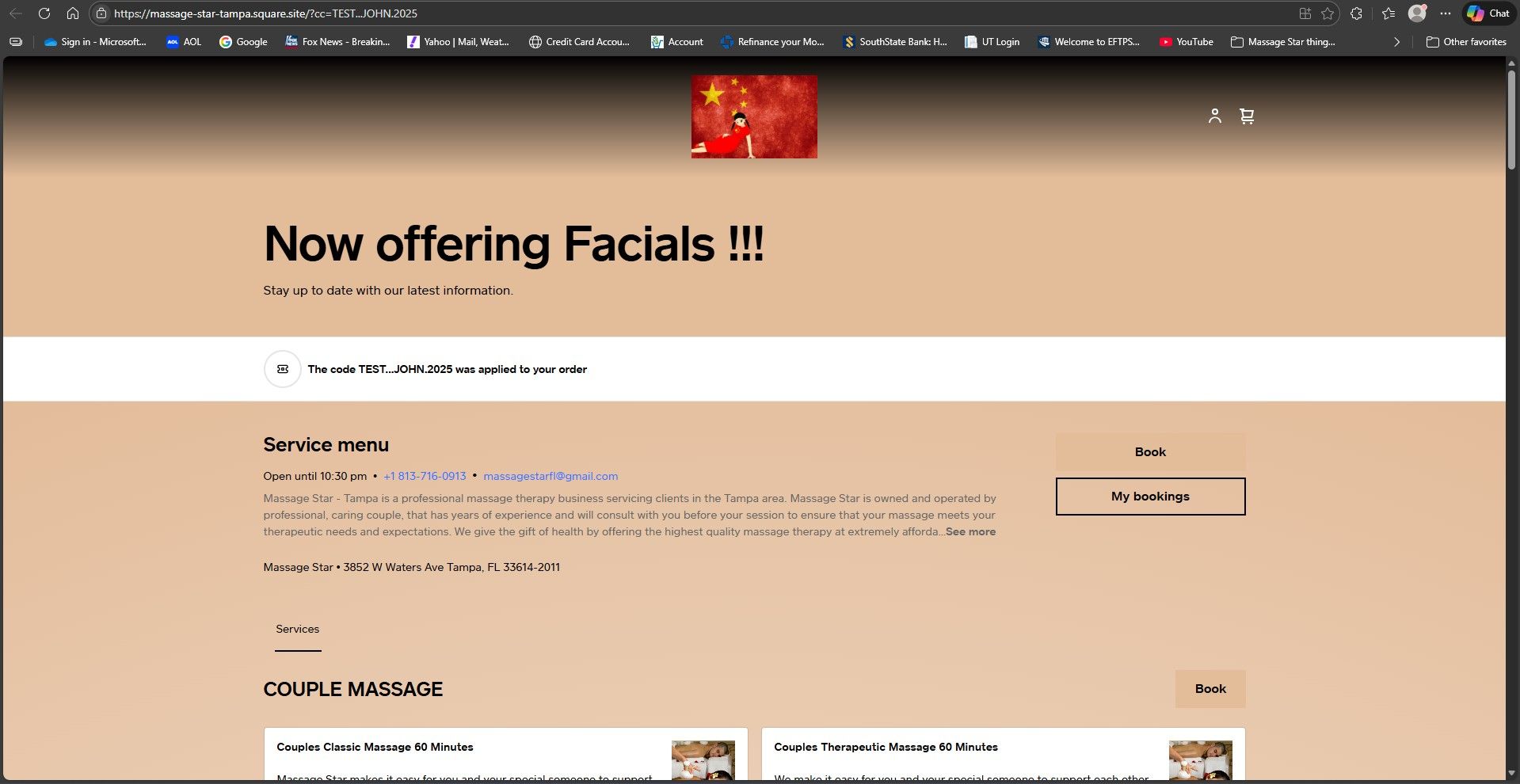Open YouTube bookmark
This screenshot has height=784, width=1520.
coord(1186,42)
